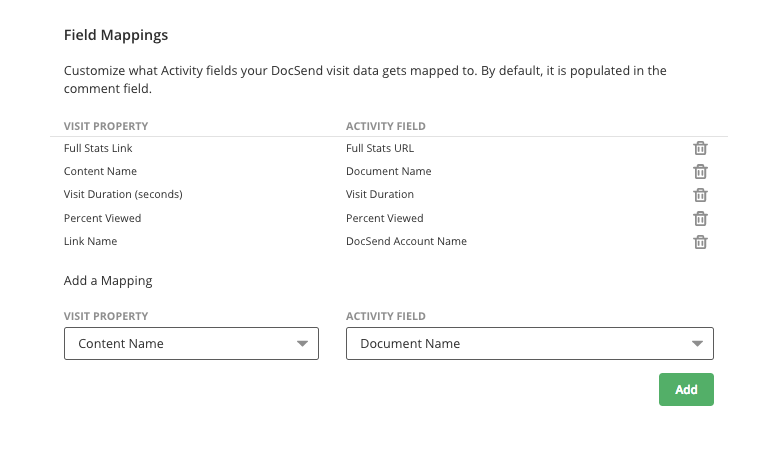This screenshot has width=761, height=457.
Task: Click Percent Viewed in the Visit Property column
Action: 102,218
